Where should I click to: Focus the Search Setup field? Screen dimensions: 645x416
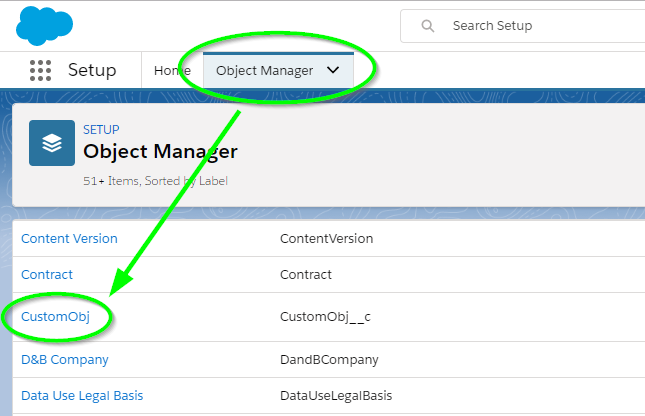522,26
